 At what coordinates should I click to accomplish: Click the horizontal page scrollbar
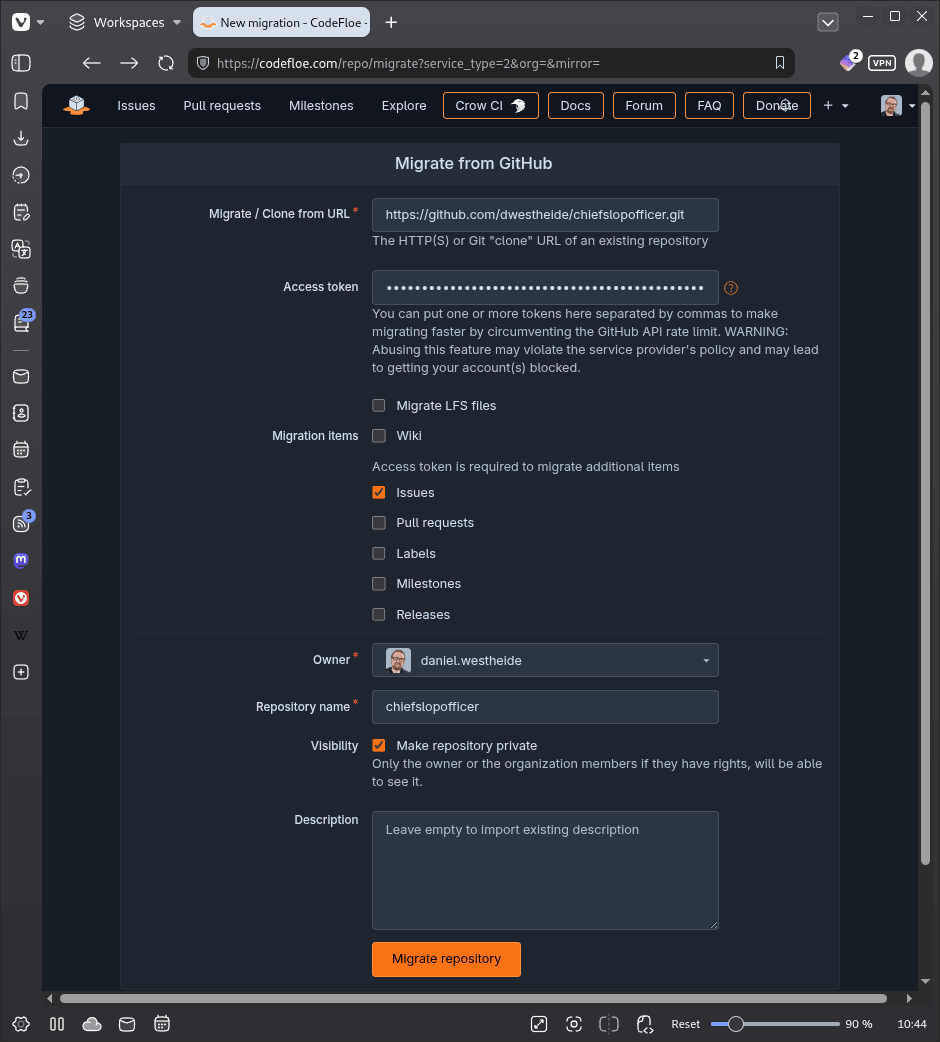tap(473, 998)
